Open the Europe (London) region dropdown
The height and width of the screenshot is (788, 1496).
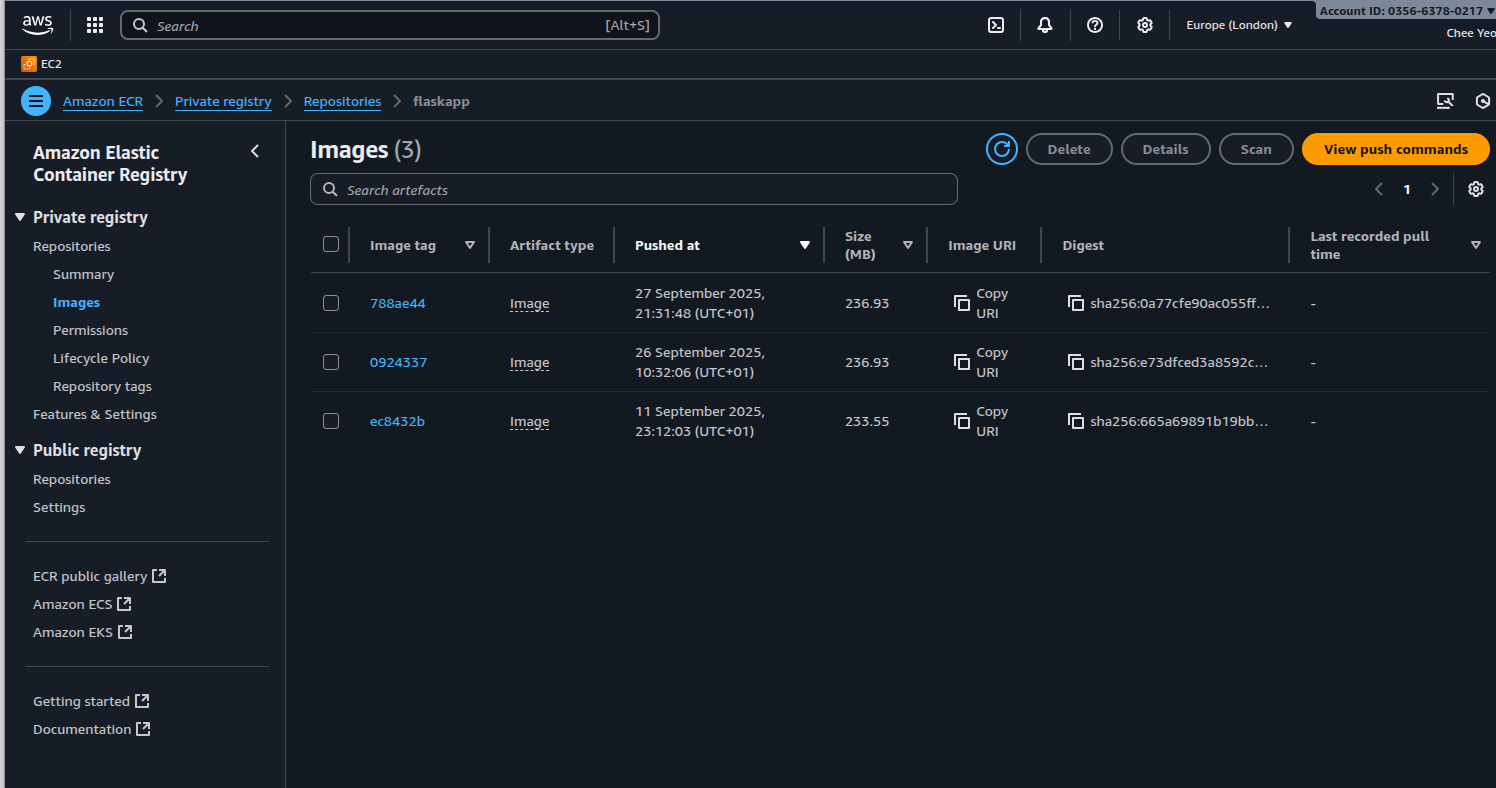pos(1239,25)
